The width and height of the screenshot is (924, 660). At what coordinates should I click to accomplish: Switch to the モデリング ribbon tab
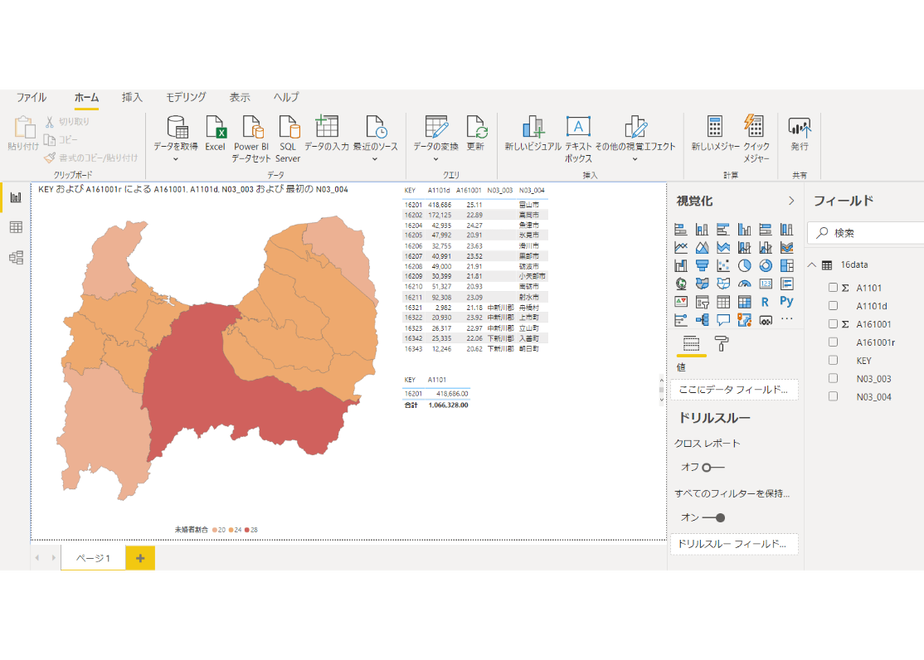[x=186, y=97]
